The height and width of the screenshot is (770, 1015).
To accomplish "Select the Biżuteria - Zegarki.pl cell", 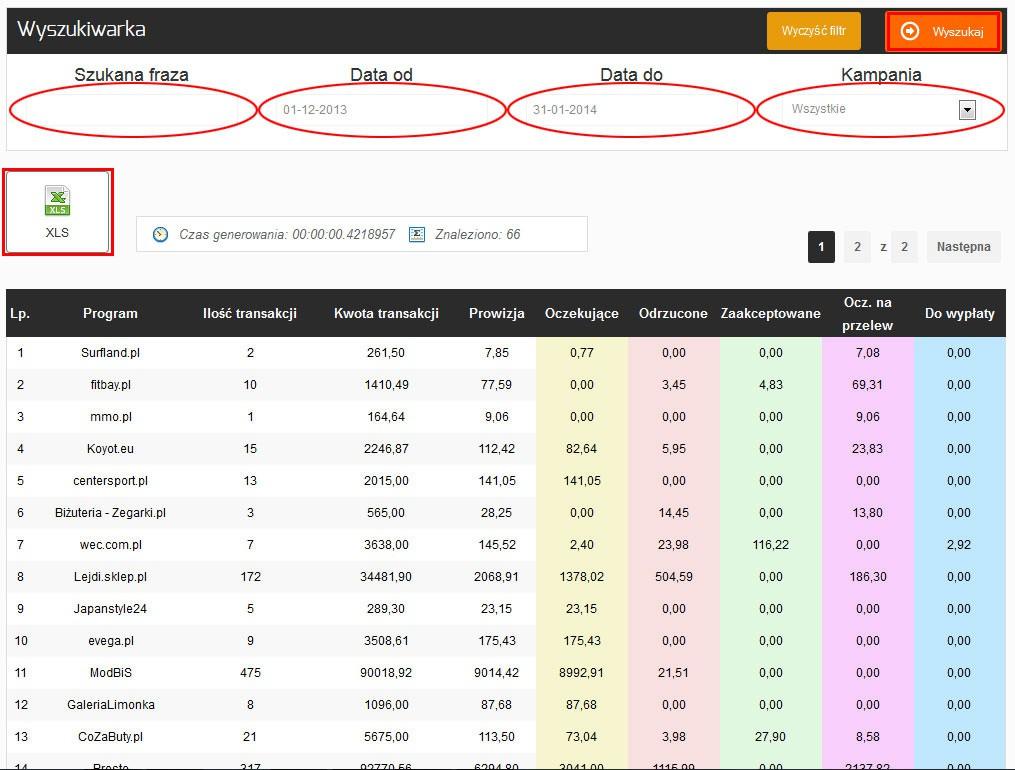I will point(110,512).
